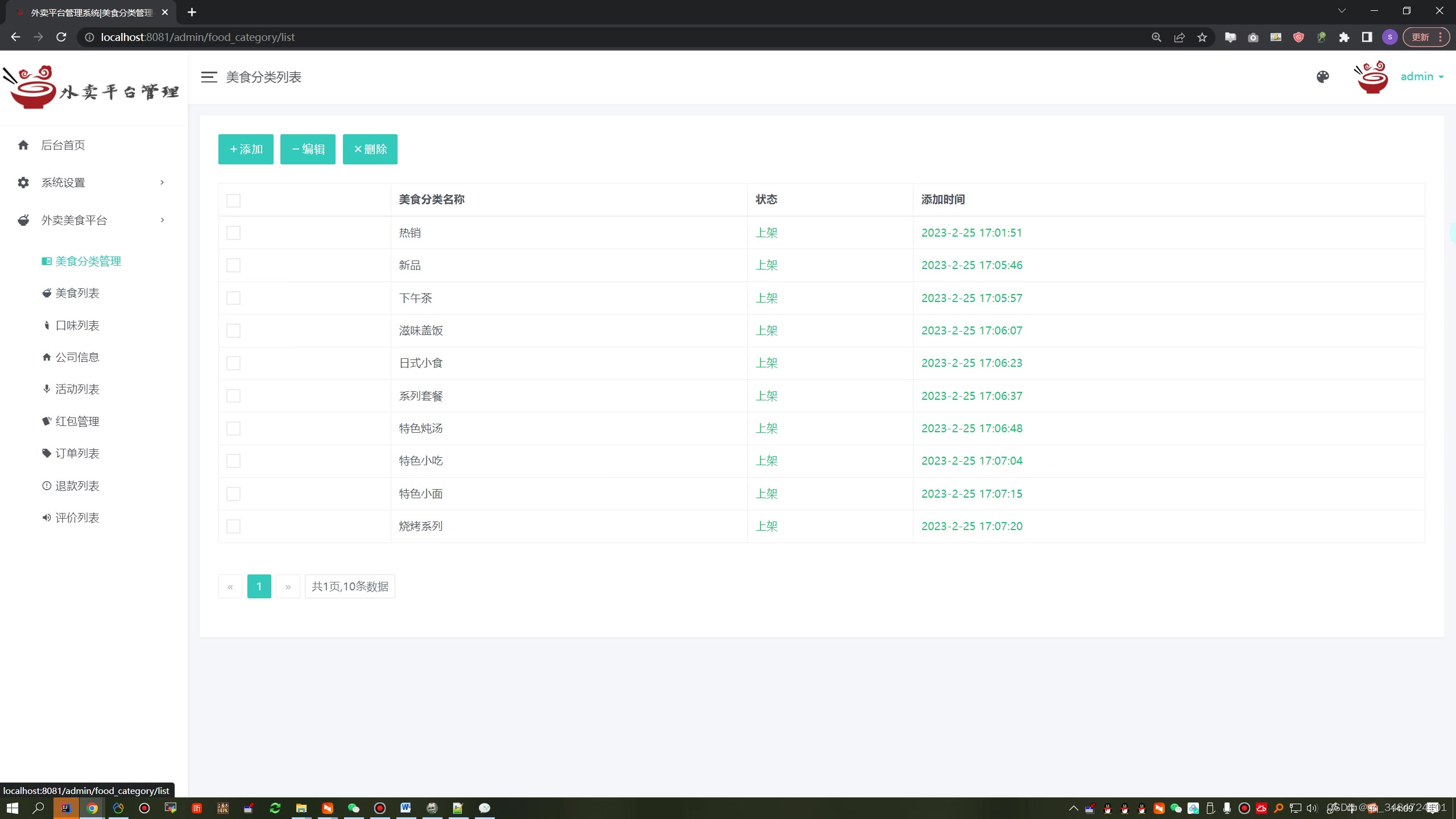Open the theme color palette icon
Viewport: 1456px width, 819px height.
[x=1322, y=77]
